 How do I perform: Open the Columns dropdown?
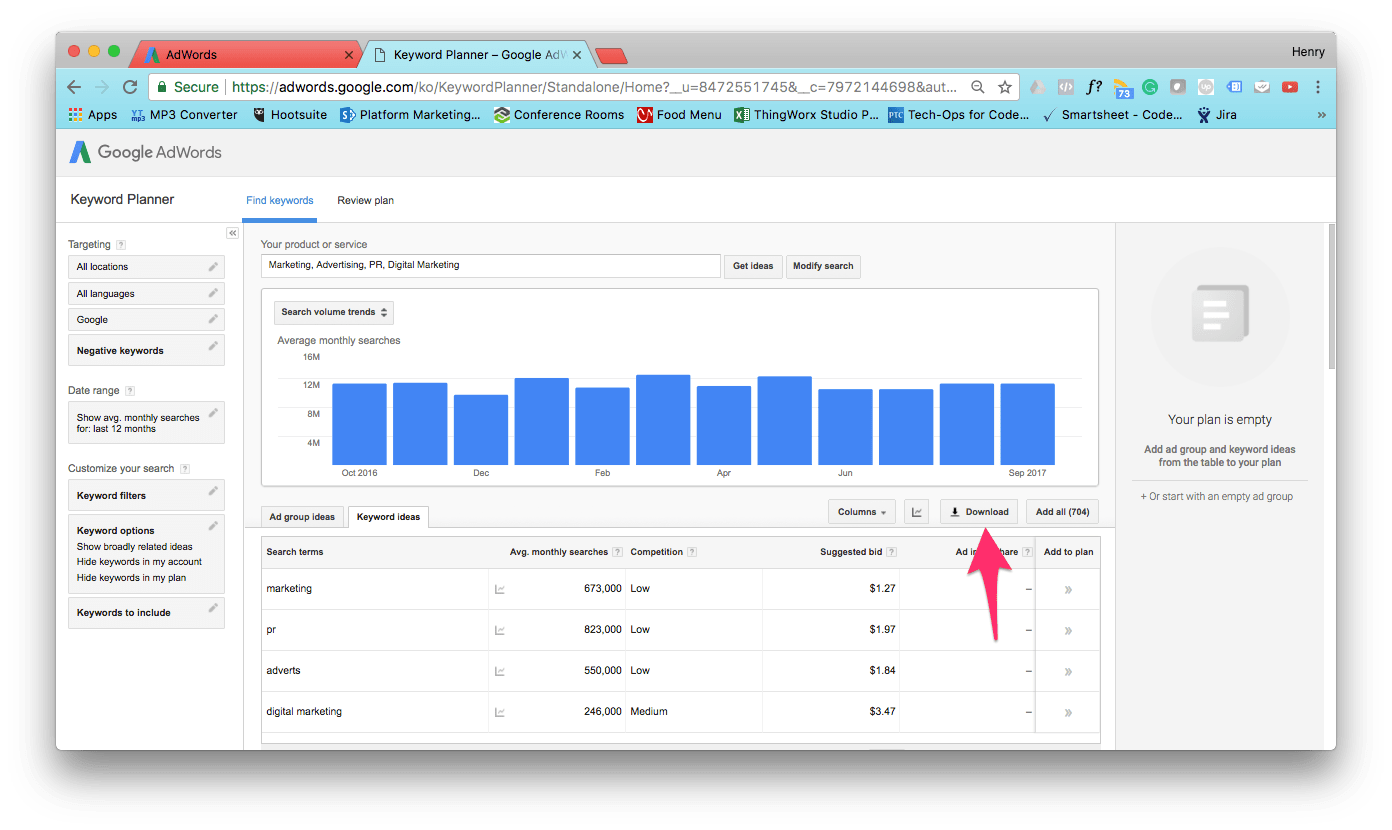point(862,512)
